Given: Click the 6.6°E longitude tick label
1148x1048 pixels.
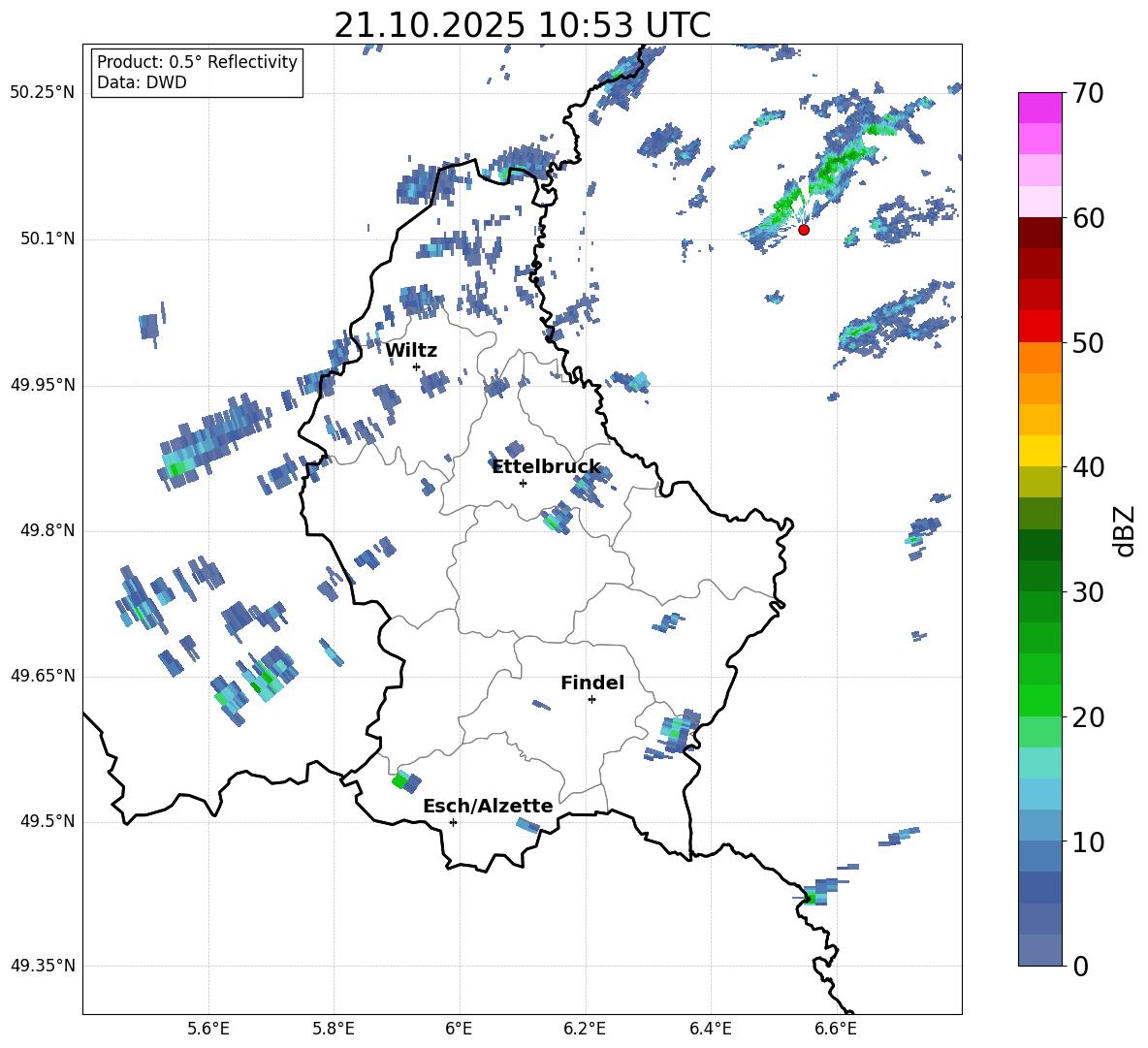Looking at the screenshot, I should (x=836, y=1028).
